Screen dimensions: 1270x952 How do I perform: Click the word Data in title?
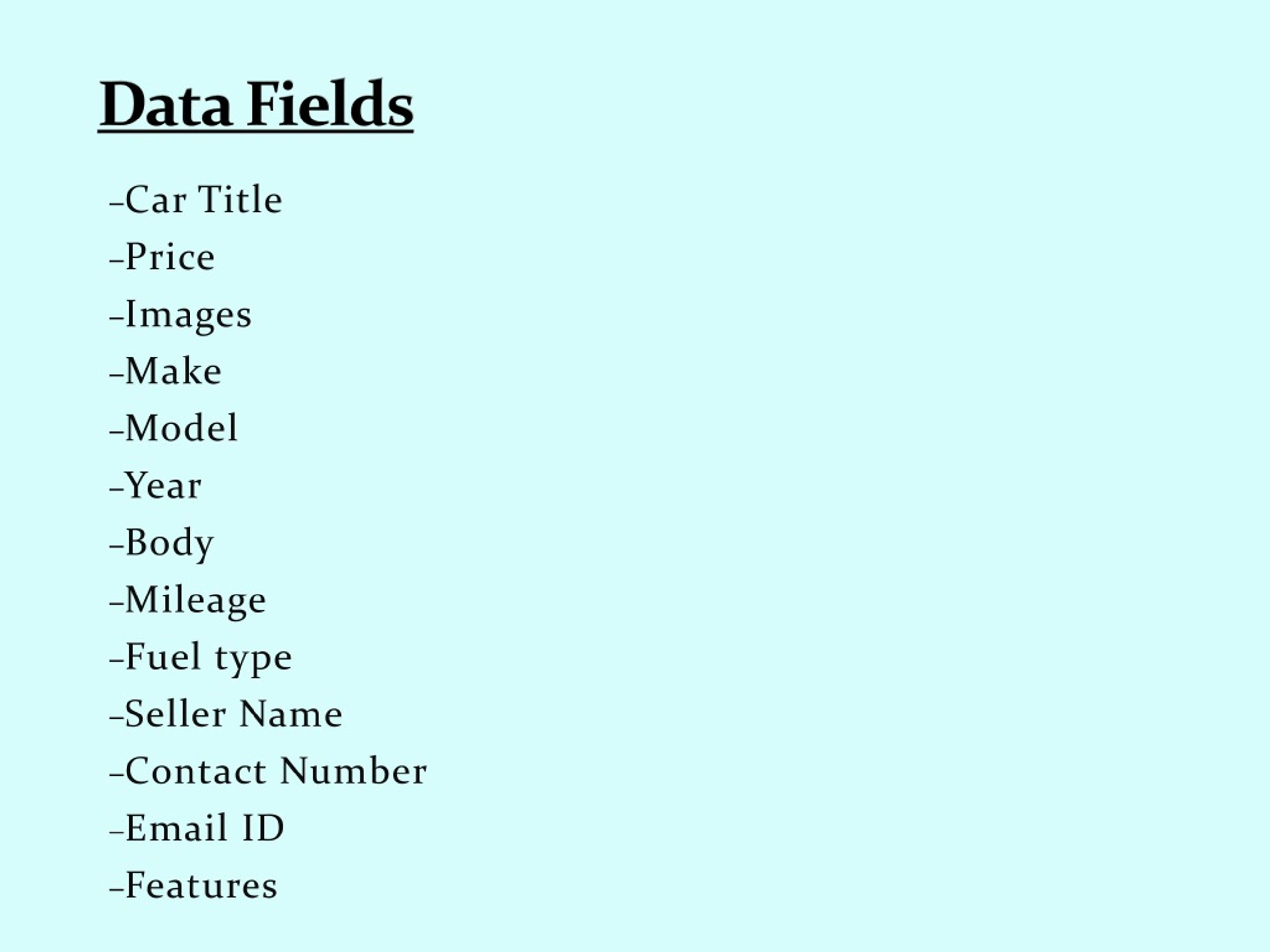tap(165, 105)
